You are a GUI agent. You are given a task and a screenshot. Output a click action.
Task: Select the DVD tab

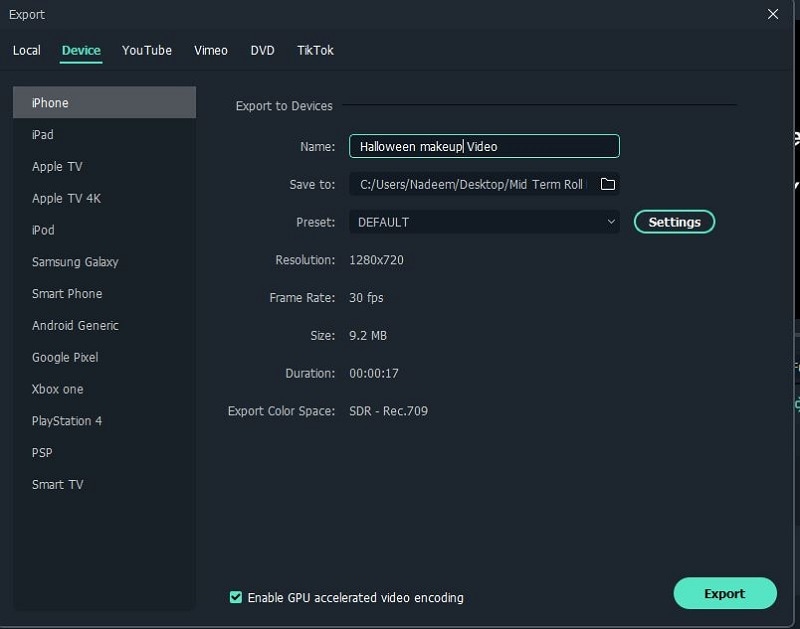point(263,50)
